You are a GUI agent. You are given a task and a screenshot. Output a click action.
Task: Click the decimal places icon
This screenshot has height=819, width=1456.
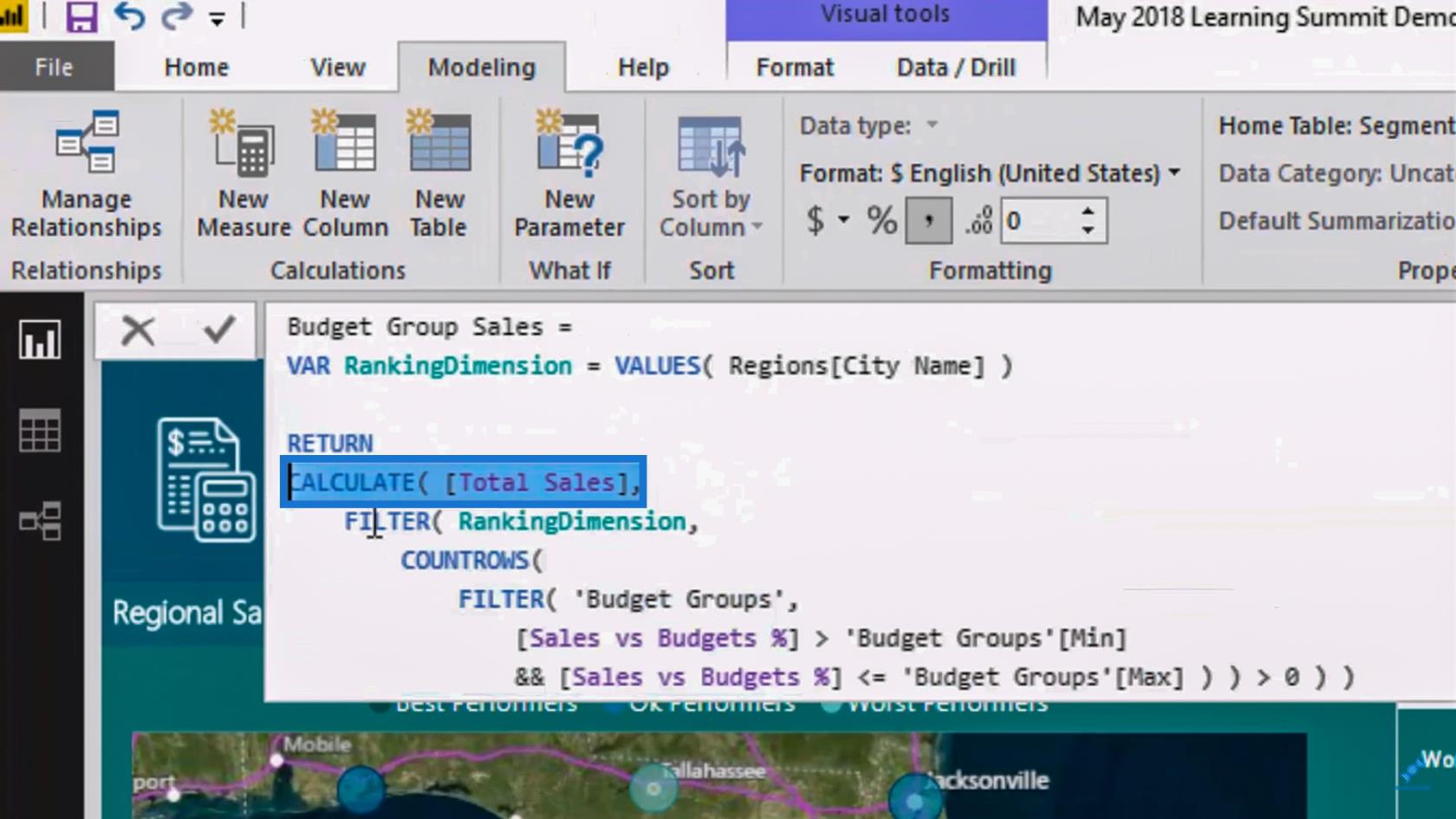(979, 221)
